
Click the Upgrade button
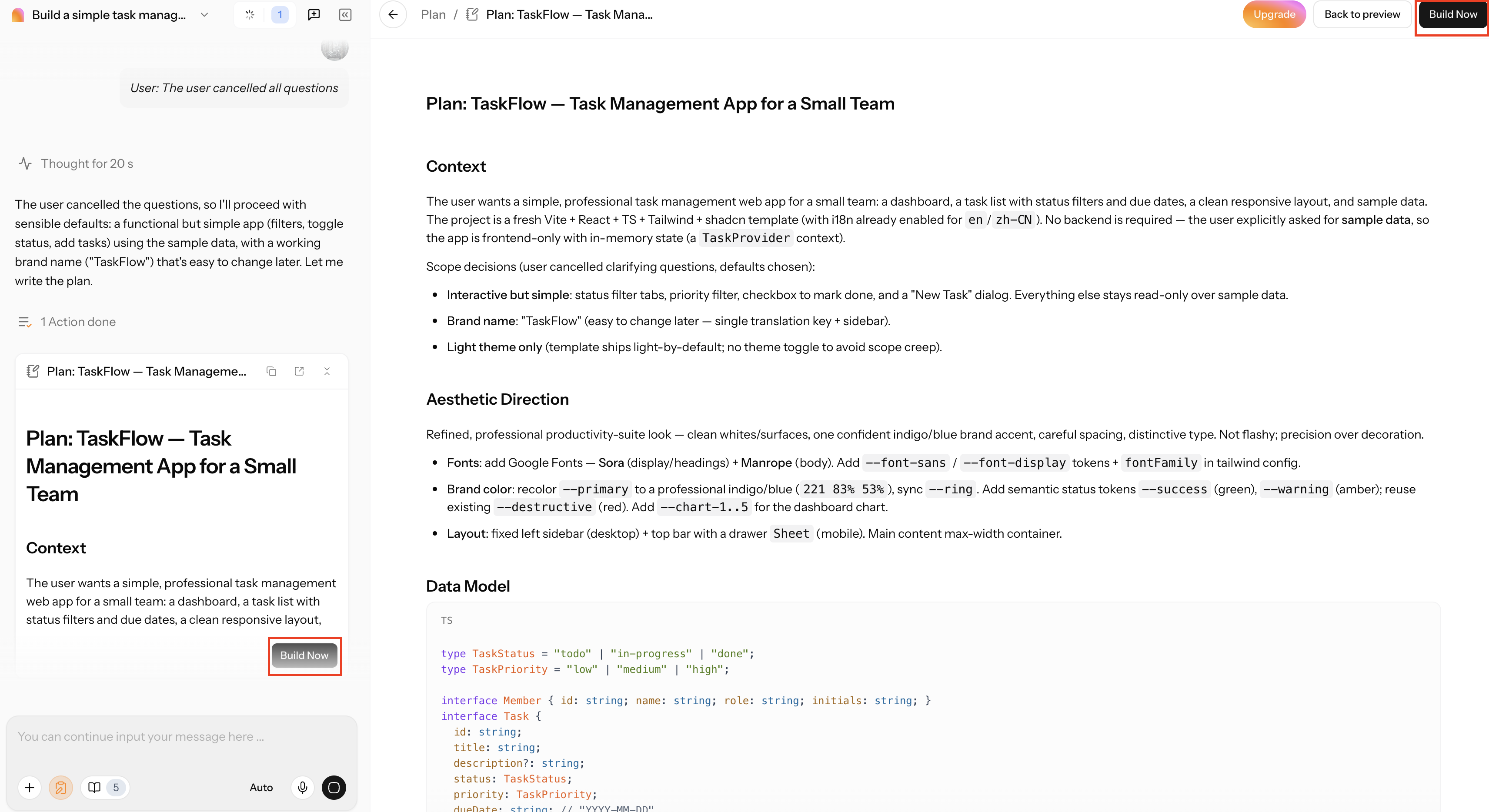(1274, 14)
